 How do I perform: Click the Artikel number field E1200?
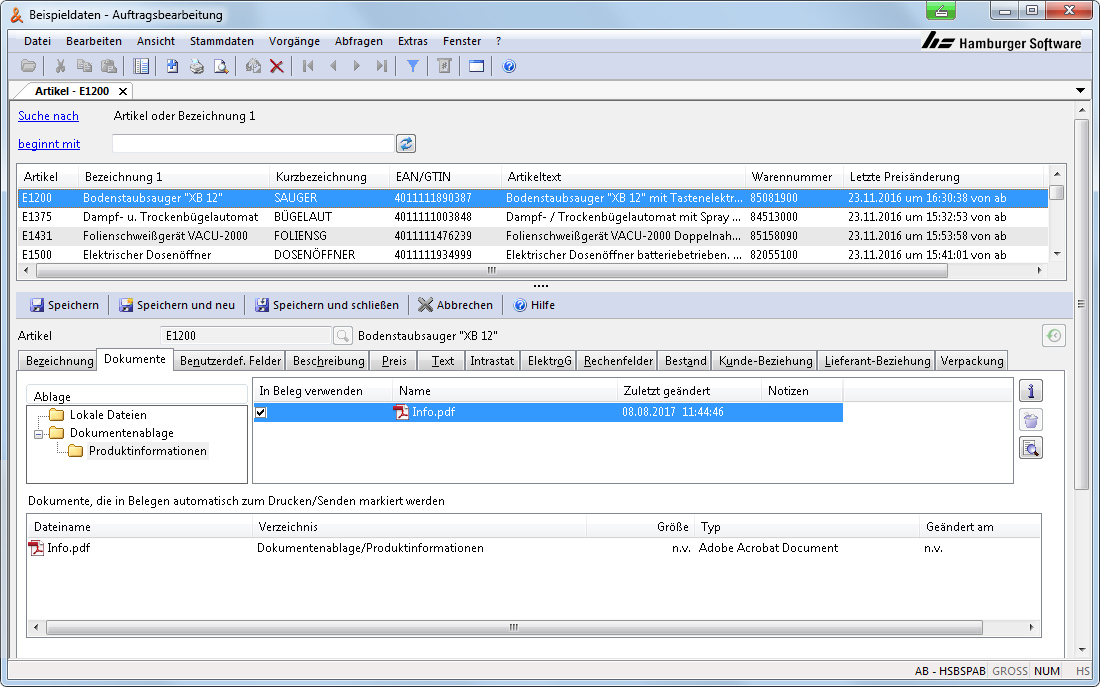(246, 336)
